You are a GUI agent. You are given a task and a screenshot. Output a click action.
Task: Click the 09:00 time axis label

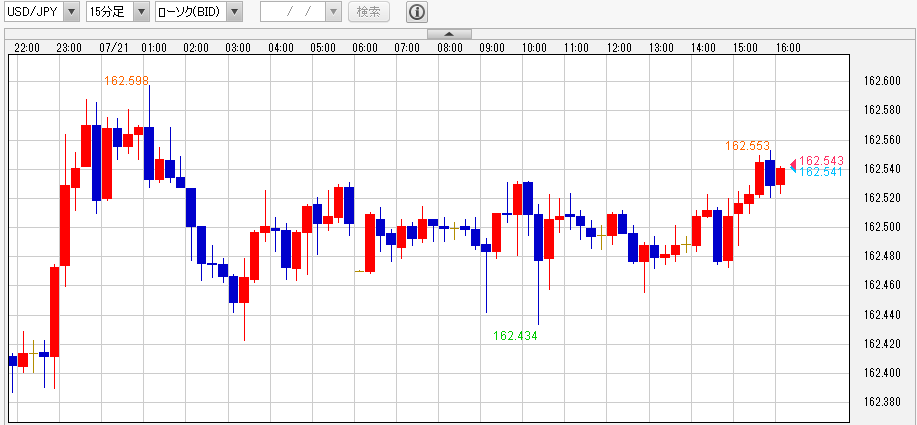(x=492, y=48)
